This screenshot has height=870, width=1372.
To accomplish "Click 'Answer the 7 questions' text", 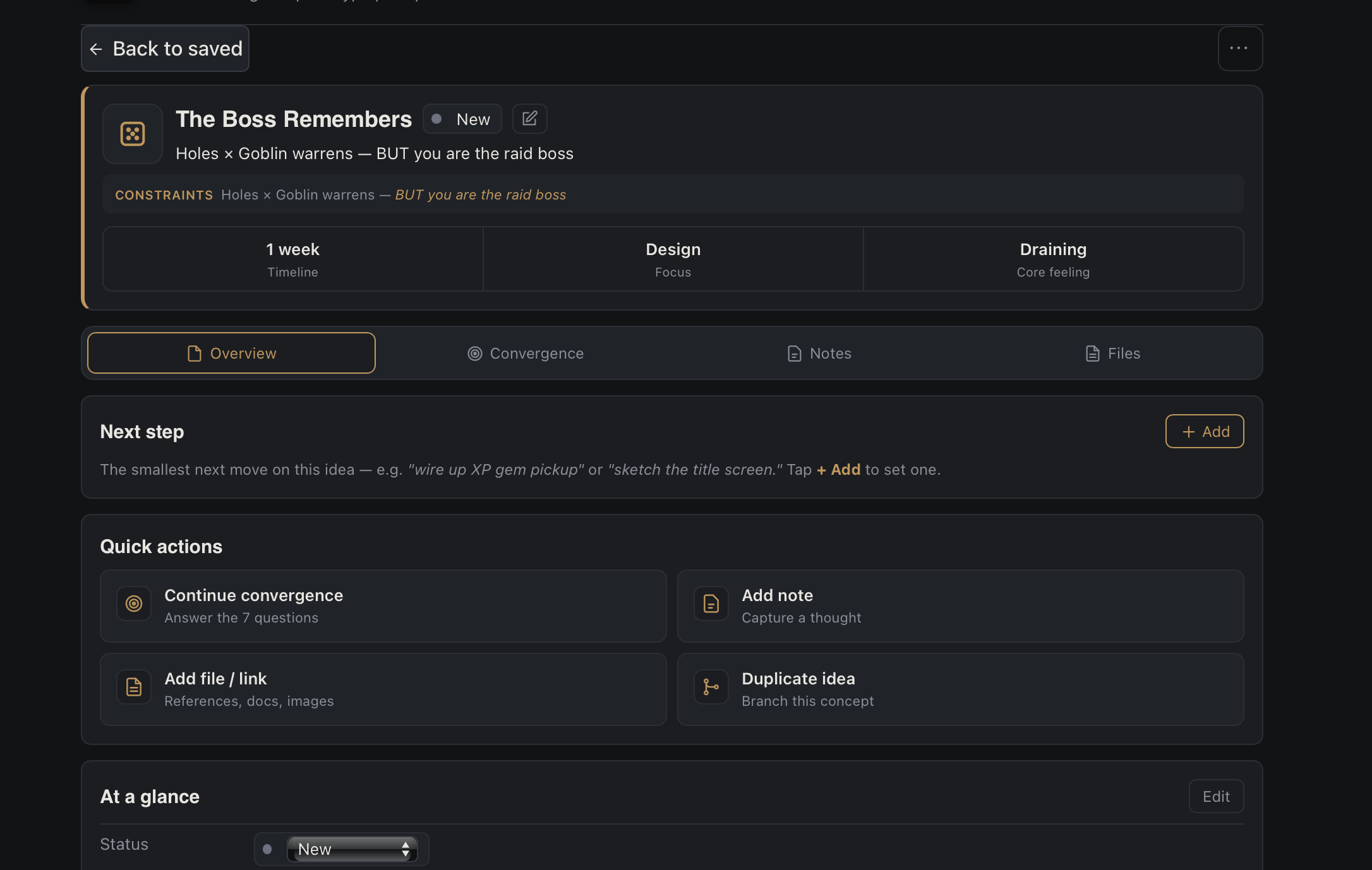I will click(241, 617).
